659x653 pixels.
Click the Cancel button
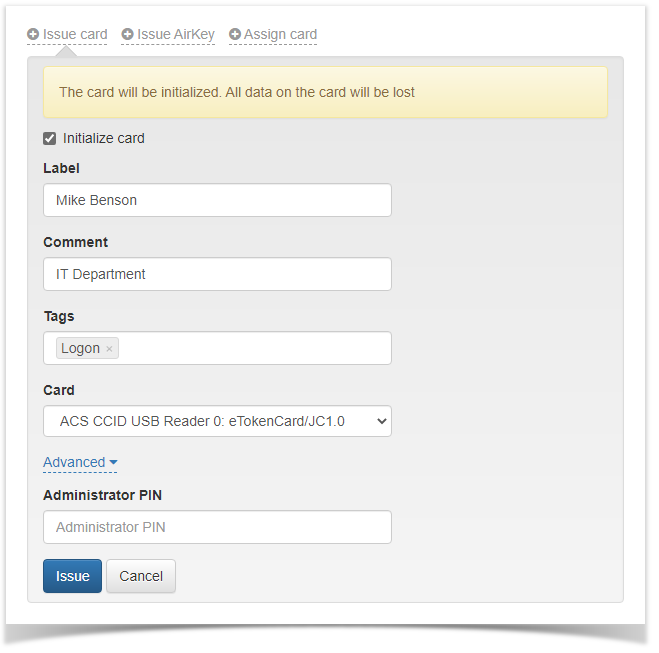(x=141, y=576)
